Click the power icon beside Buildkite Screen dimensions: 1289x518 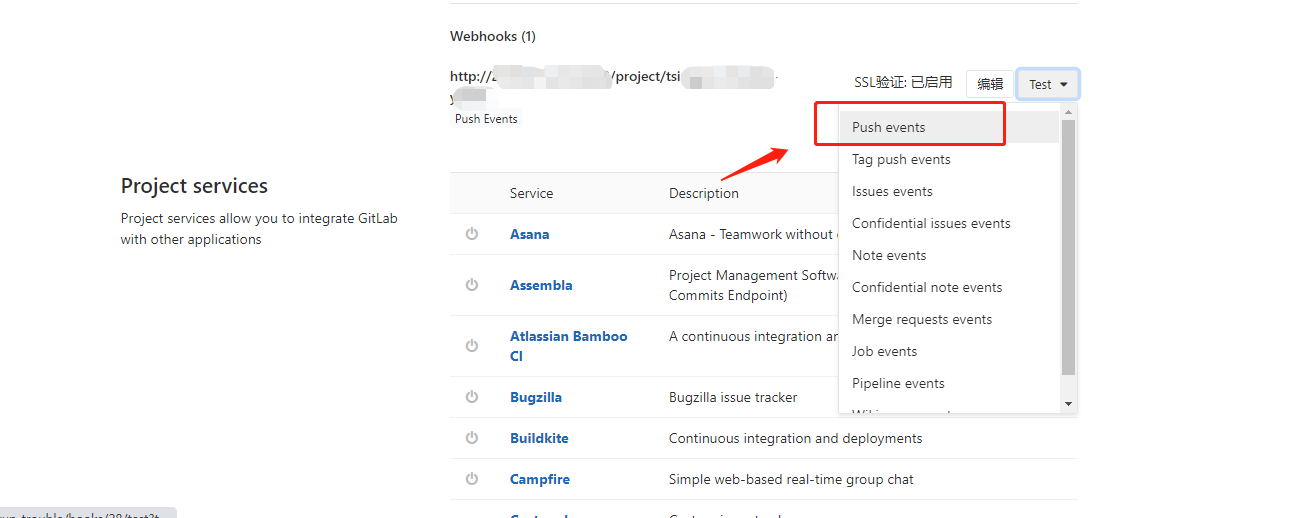(x=472, y=438)
